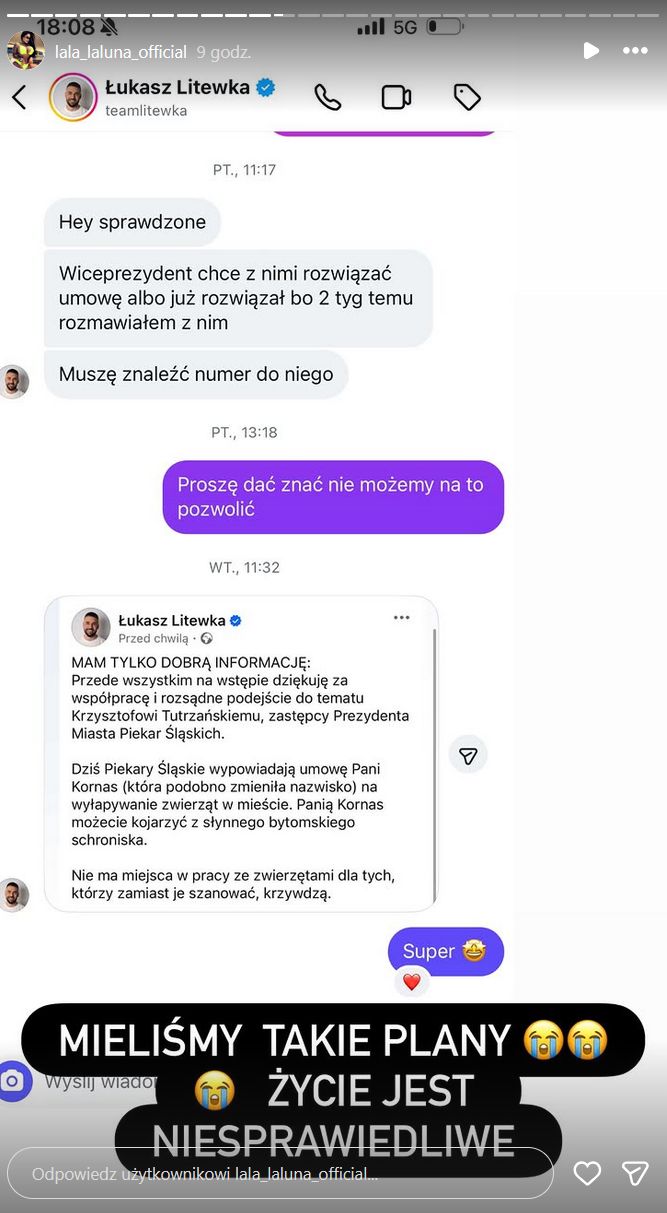
Task: Tap the heart icon beside the reply field
Action: point(588,1174)
